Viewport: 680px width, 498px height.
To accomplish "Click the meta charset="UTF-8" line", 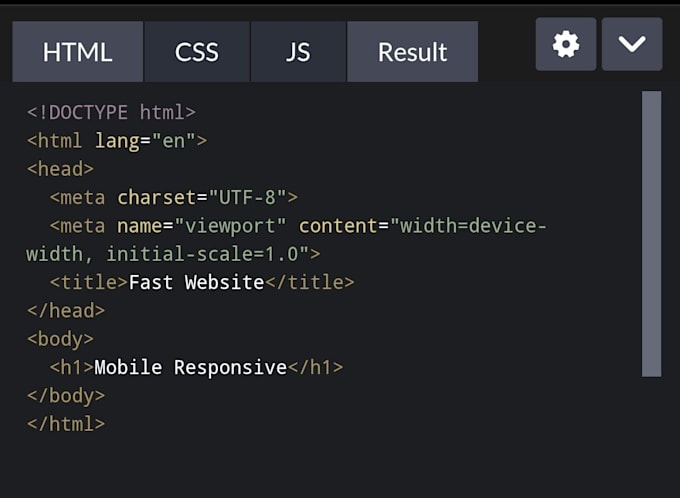I will [173, 198].
